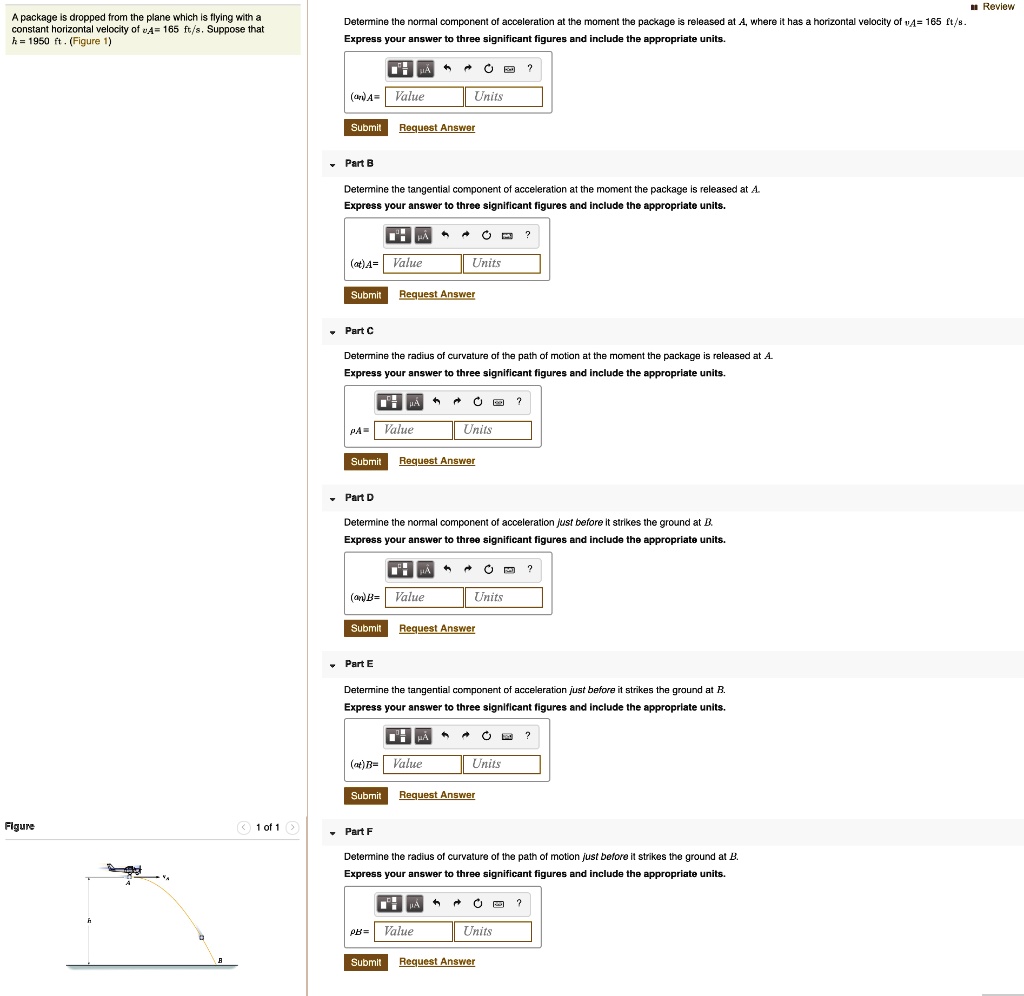Submit the Part E answer

[366, 795]
